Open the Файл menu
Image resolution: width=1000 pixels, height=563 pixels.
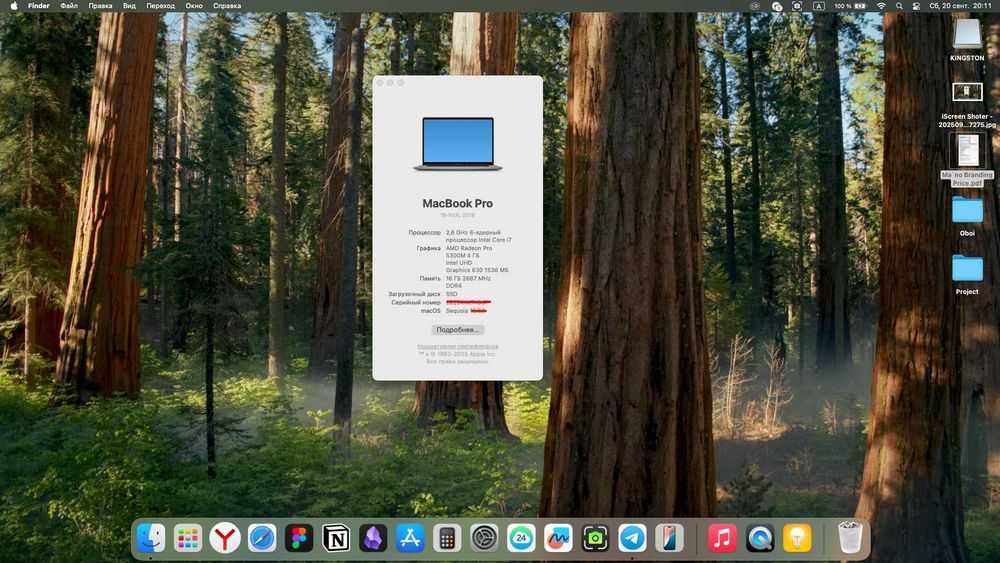[x=69, y=6]
